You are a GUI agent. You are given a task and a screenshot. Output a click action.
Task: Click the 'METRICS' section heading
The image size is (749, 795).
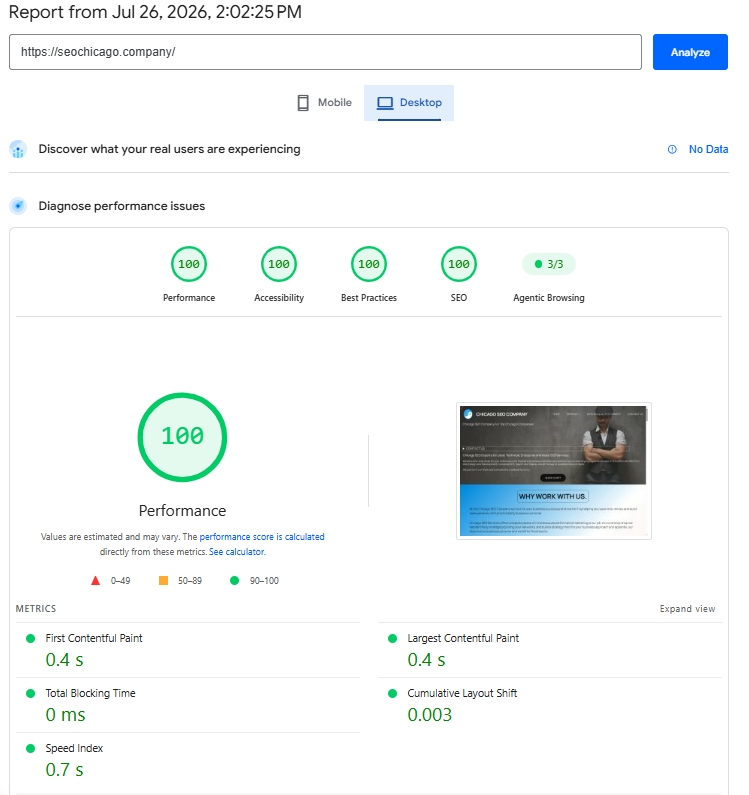point(36,608)
